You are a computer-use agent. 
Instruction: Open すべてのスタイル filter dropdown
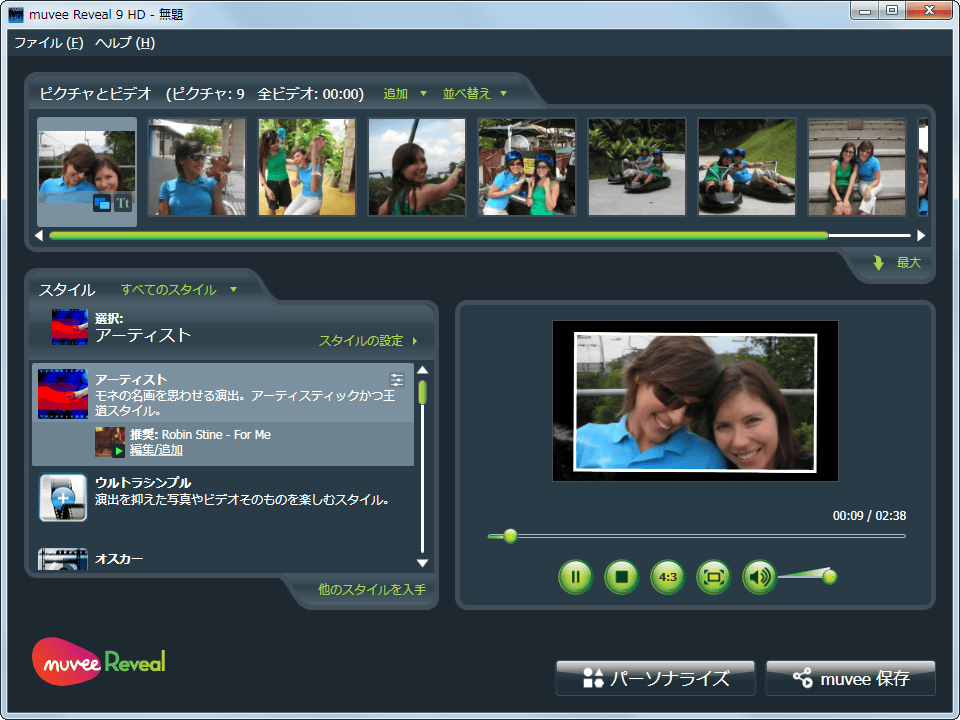click(178, 290)
